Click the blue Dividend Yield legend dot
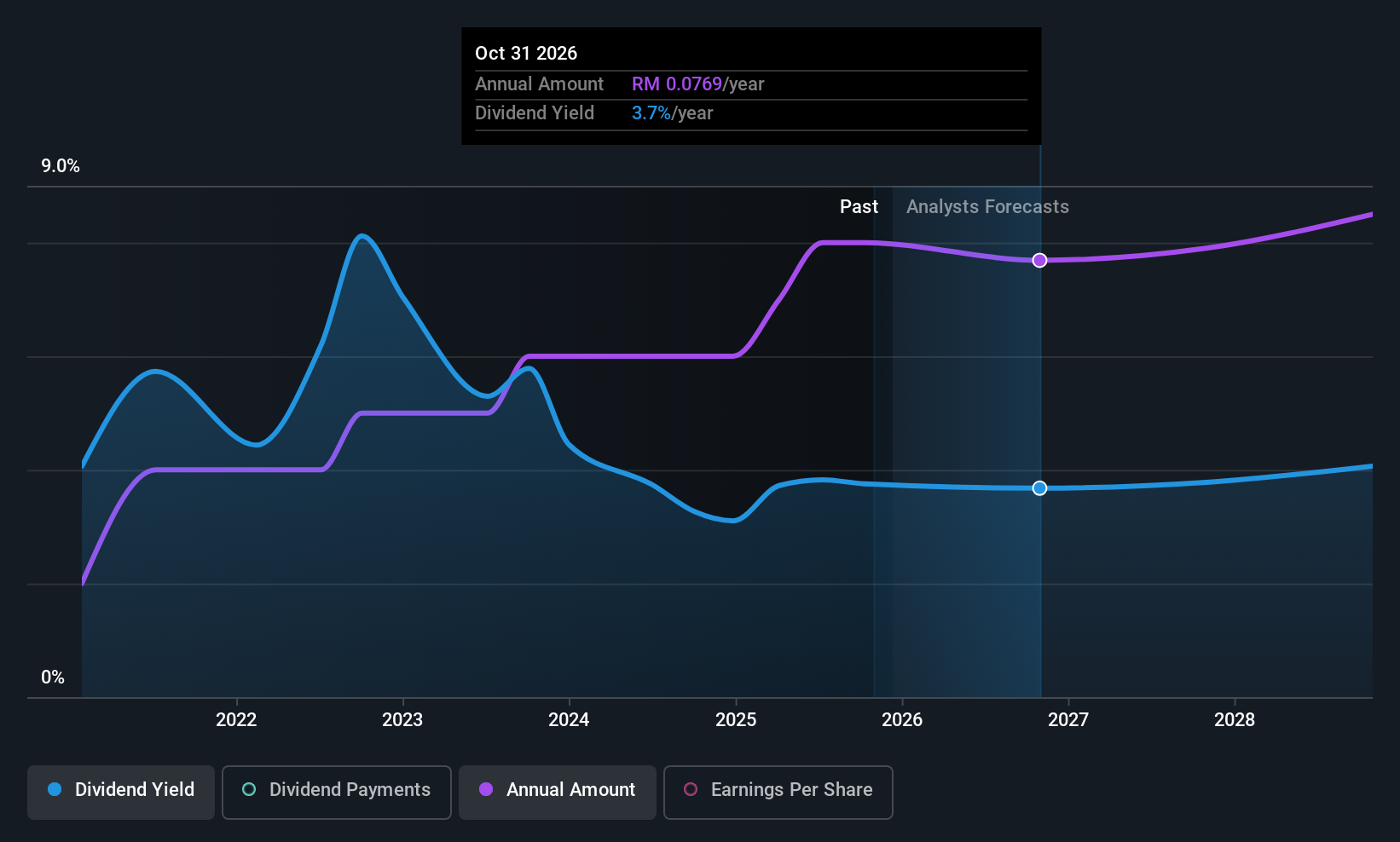This screenshot has width=1400, height=842. (55, 789)
